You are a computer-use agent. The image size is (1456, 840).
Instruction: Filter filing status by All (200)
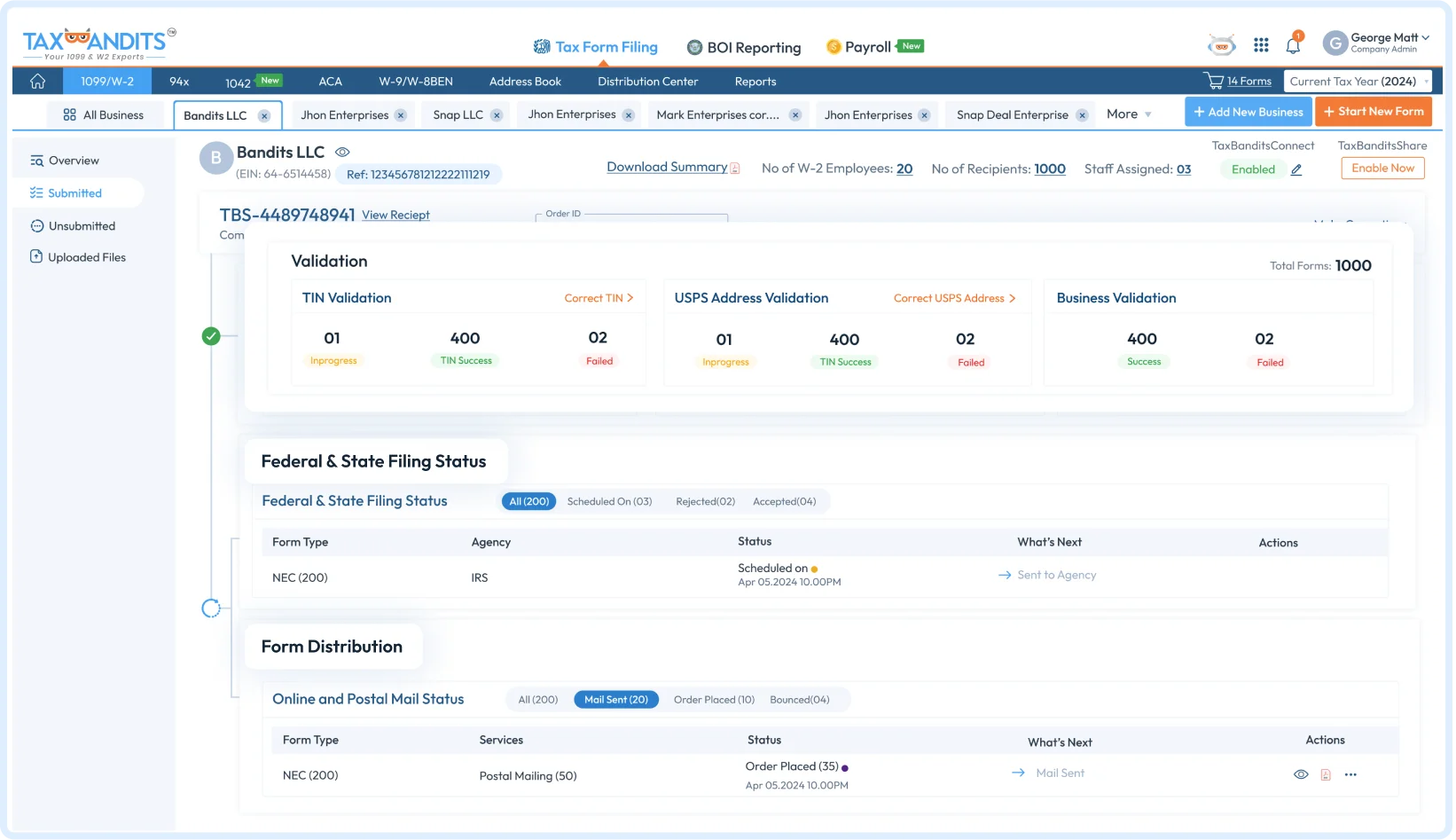click(530, 502)
